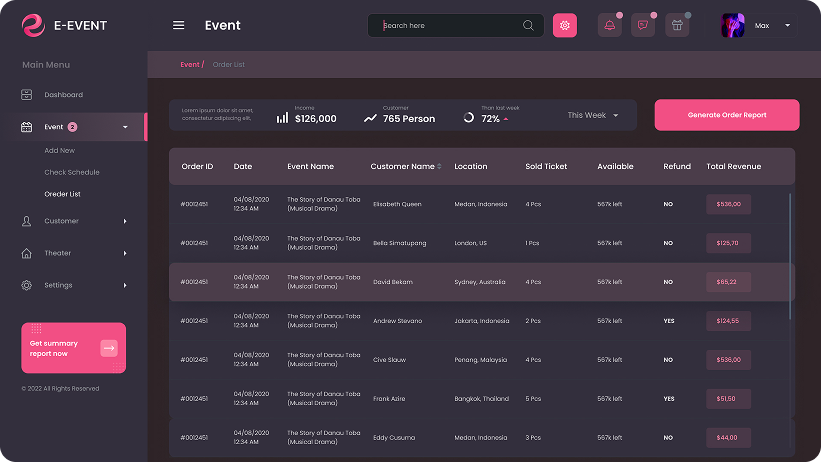Click the $536,00 revenue for Elisabeth Queen
Viewport: 821px width, 462px height.
coord(728,204)
